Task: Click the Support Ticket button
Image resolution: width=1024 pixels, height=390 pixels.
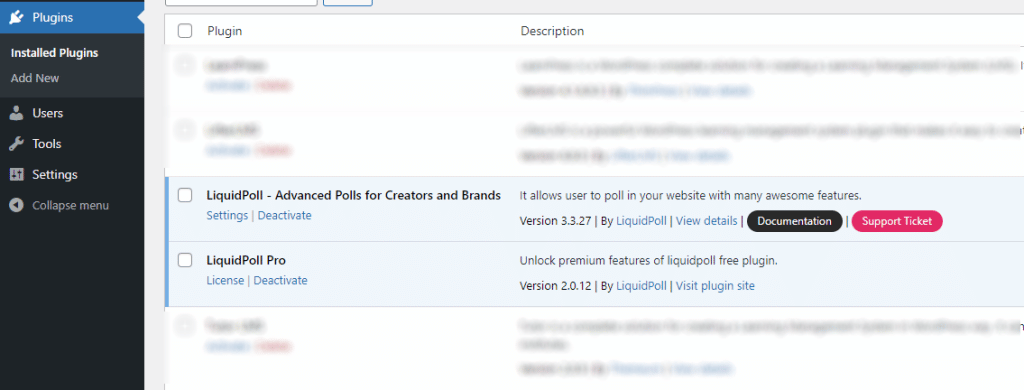Action: tap(897, 221)
